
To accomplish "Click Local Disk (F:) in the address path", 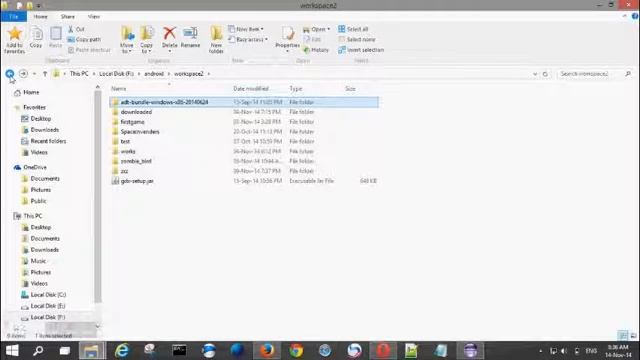I will click(x=116, y=74).
